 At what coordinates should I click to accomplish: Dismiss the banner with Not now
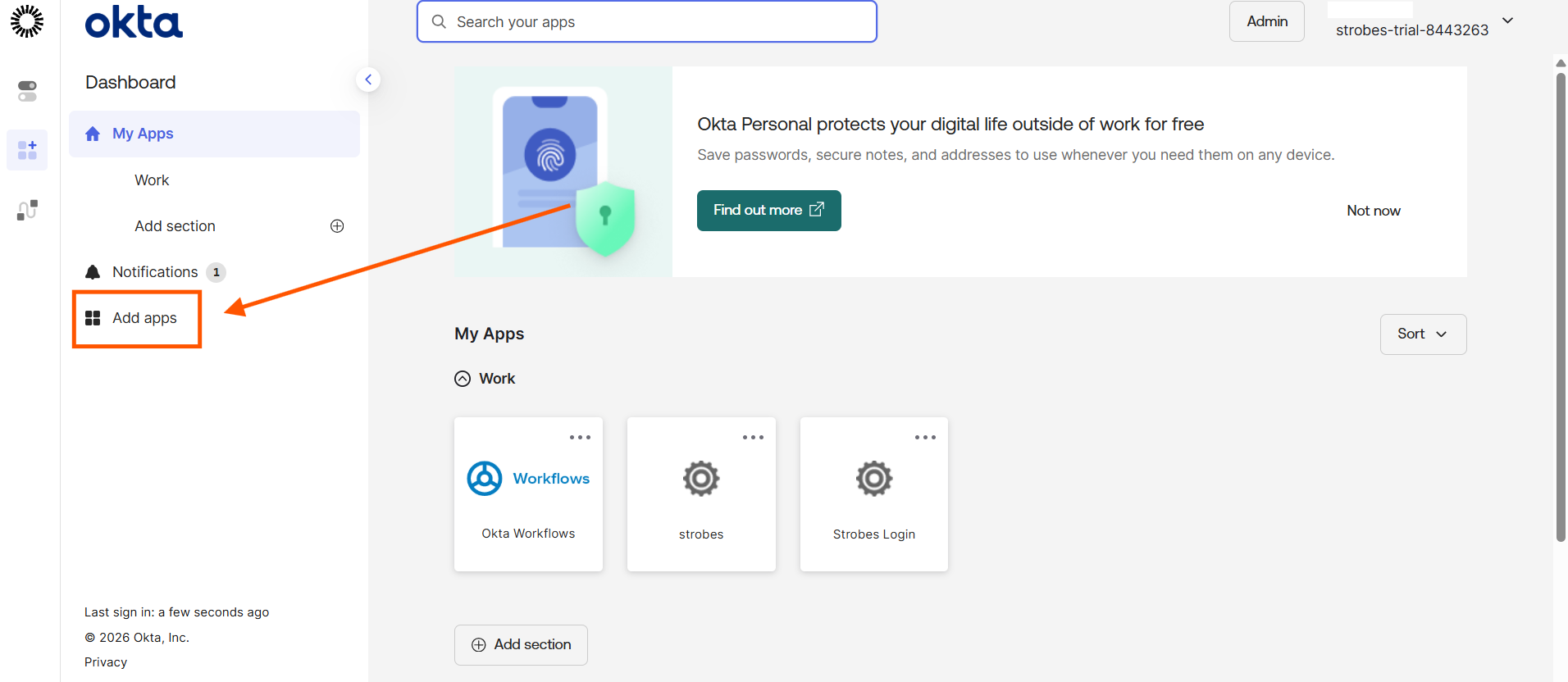pyautogui.click(x=1374, y=211)
